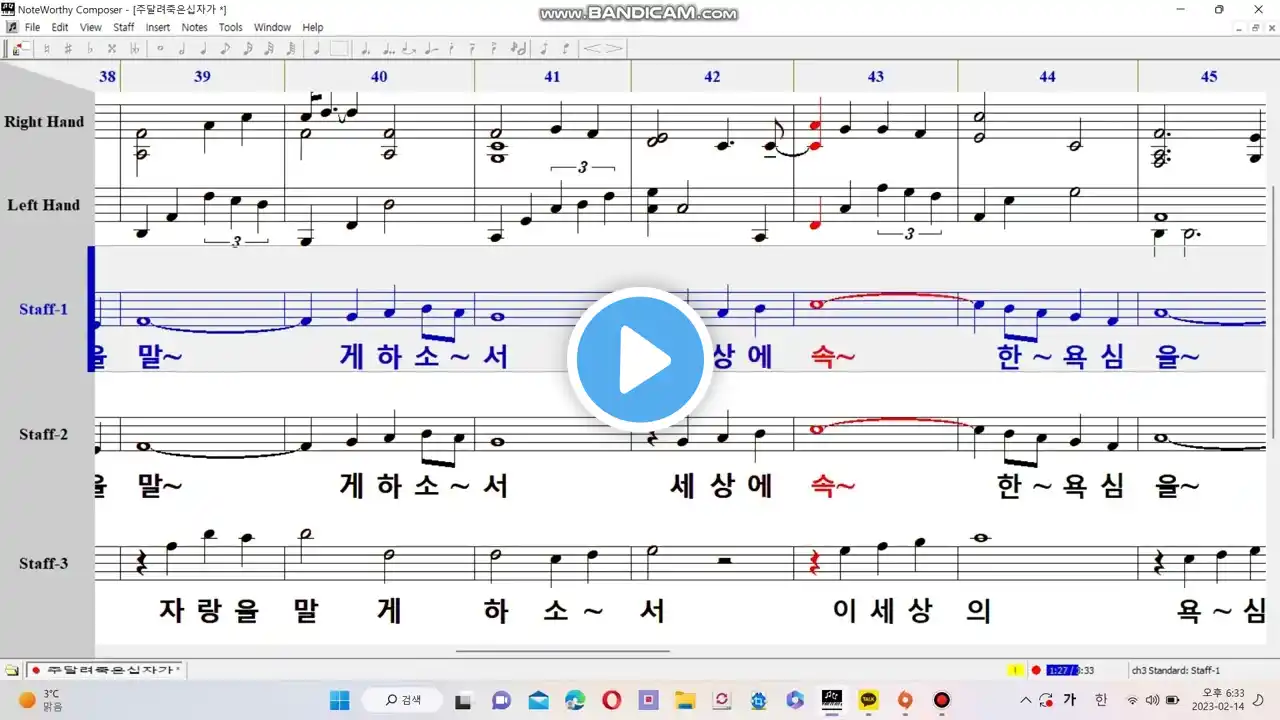Open the Help menu
1280x720 pixels.
[x=313, y=27]
